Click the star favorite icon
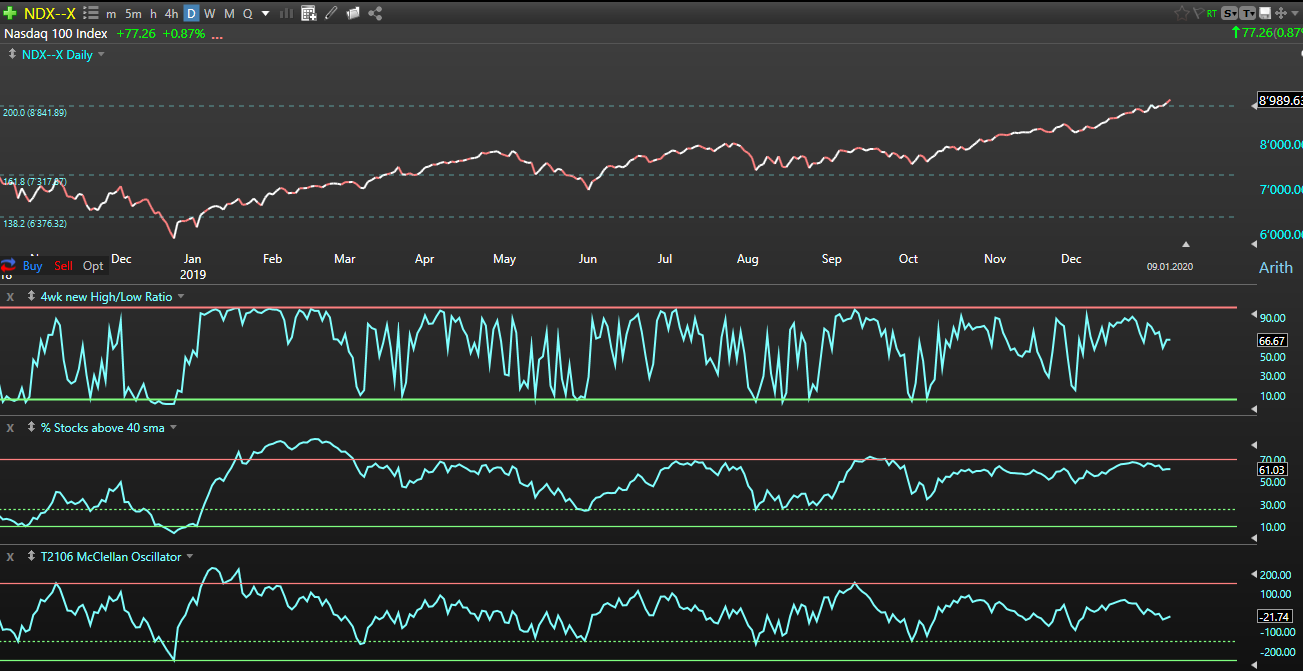 coord(1181,13)
